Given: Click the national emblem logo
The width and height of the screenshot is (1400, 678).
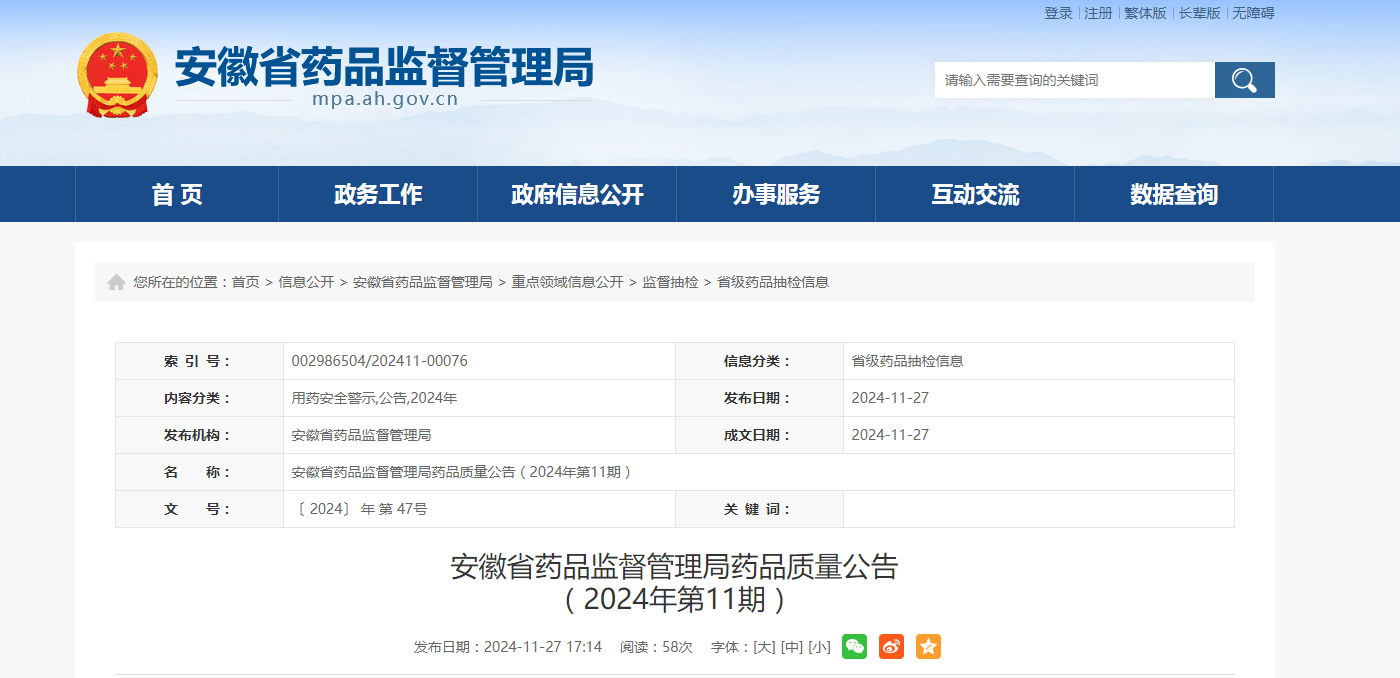Looking at the screenshot, I should pos(118,76).
